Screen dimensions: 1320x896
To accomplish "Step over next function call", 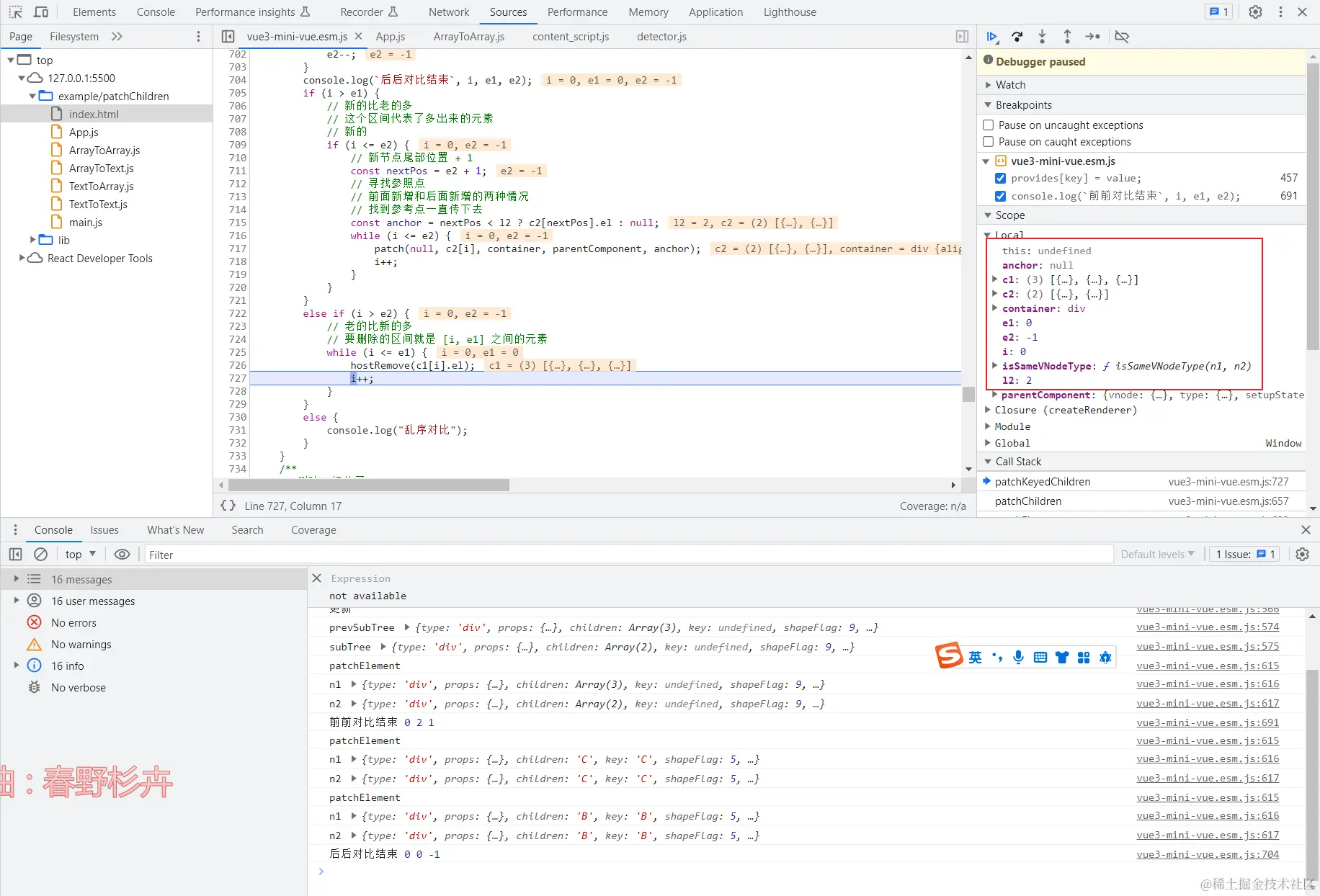I will (1017, 37).
